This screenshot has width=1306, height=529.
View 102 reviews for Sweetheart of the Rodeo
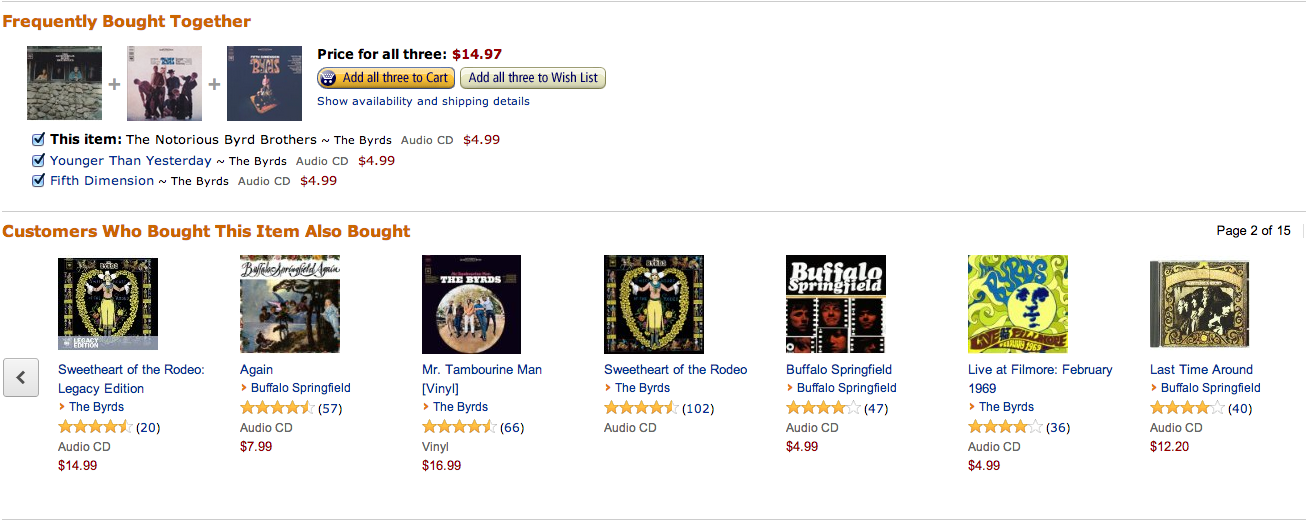pyautogui.click(x=698, y=408)
